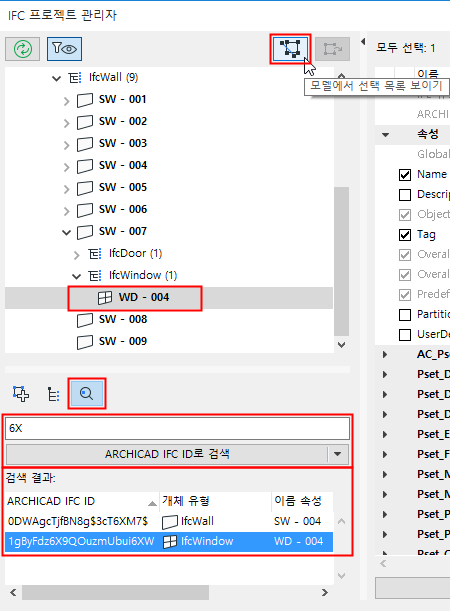Select the SW - 009 wall item
This screenshot has height=611, width=450.
pyautogui.click(x=123, y=341)
